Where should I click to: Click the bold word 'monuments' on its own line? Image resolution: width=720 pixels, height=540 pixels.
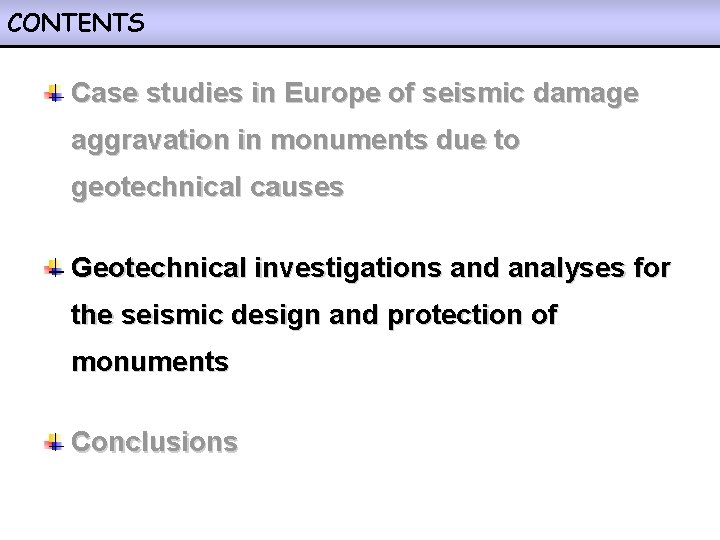pos(150,362)
